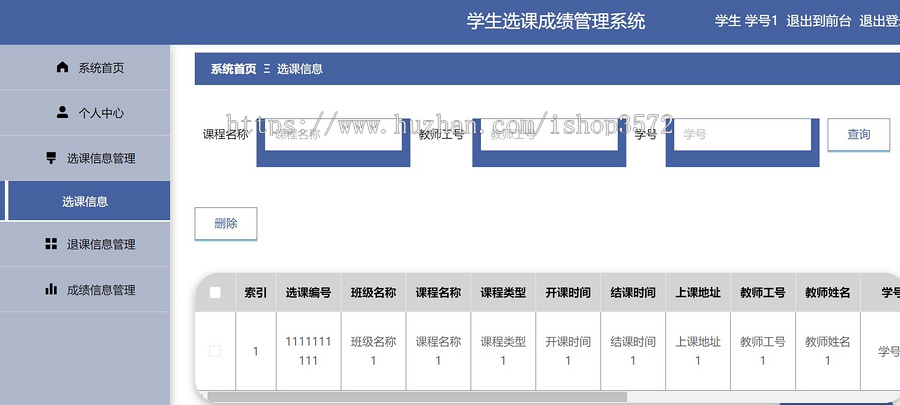Click the 教师姓名 column header

point(828,293)
